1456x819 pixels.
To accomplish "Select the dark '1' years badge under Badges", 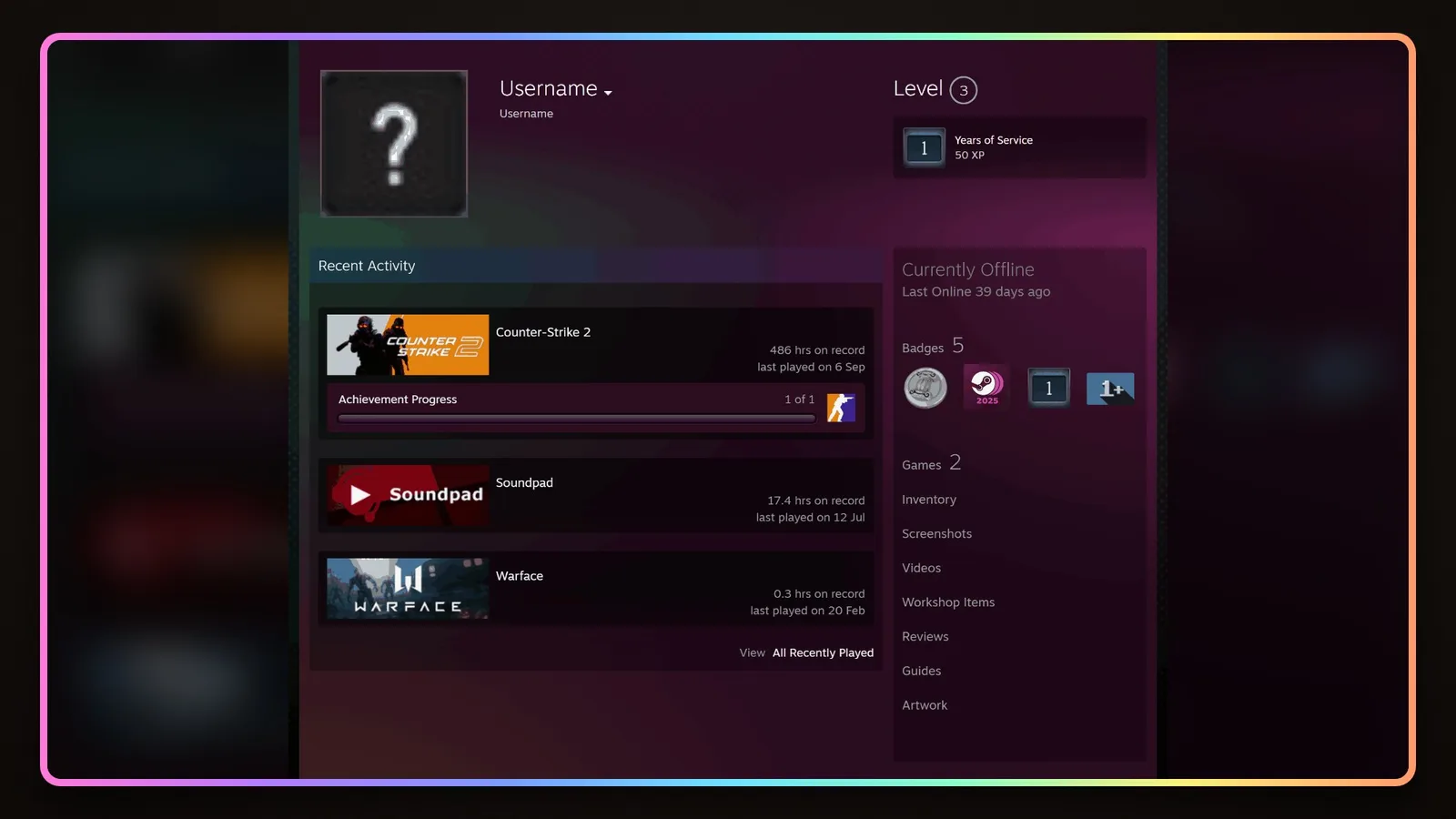I will [1048, 388].
